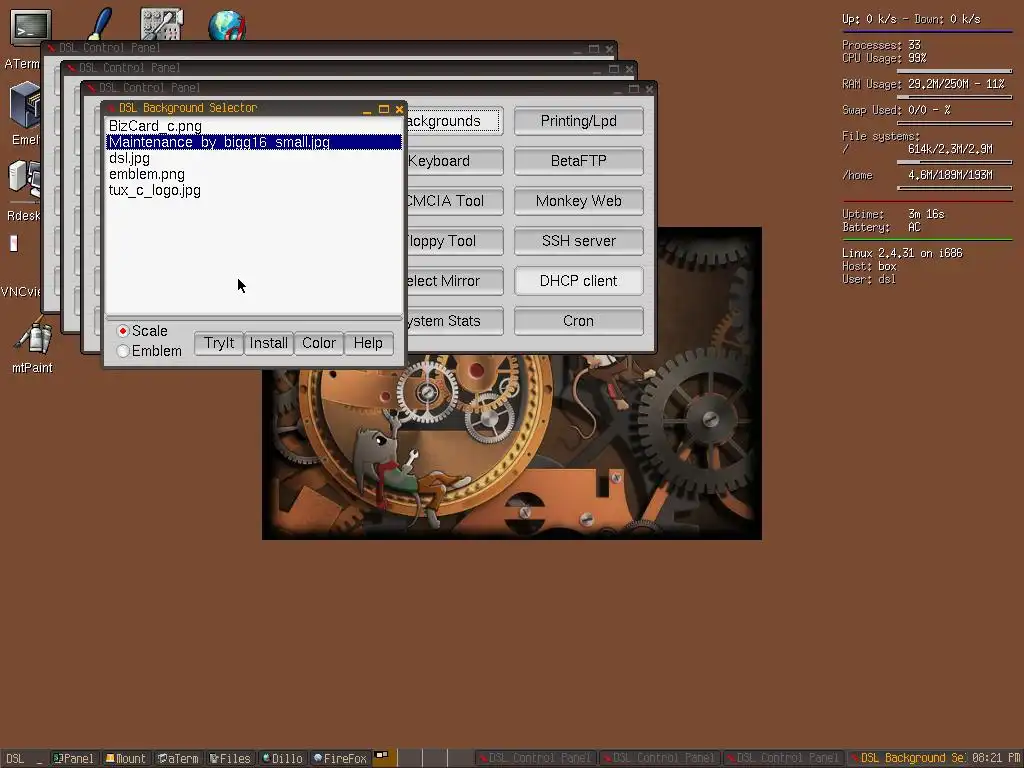Close the DSL Background Selector window
This screenshot has height=768, width=1024.
coord(400,109)
